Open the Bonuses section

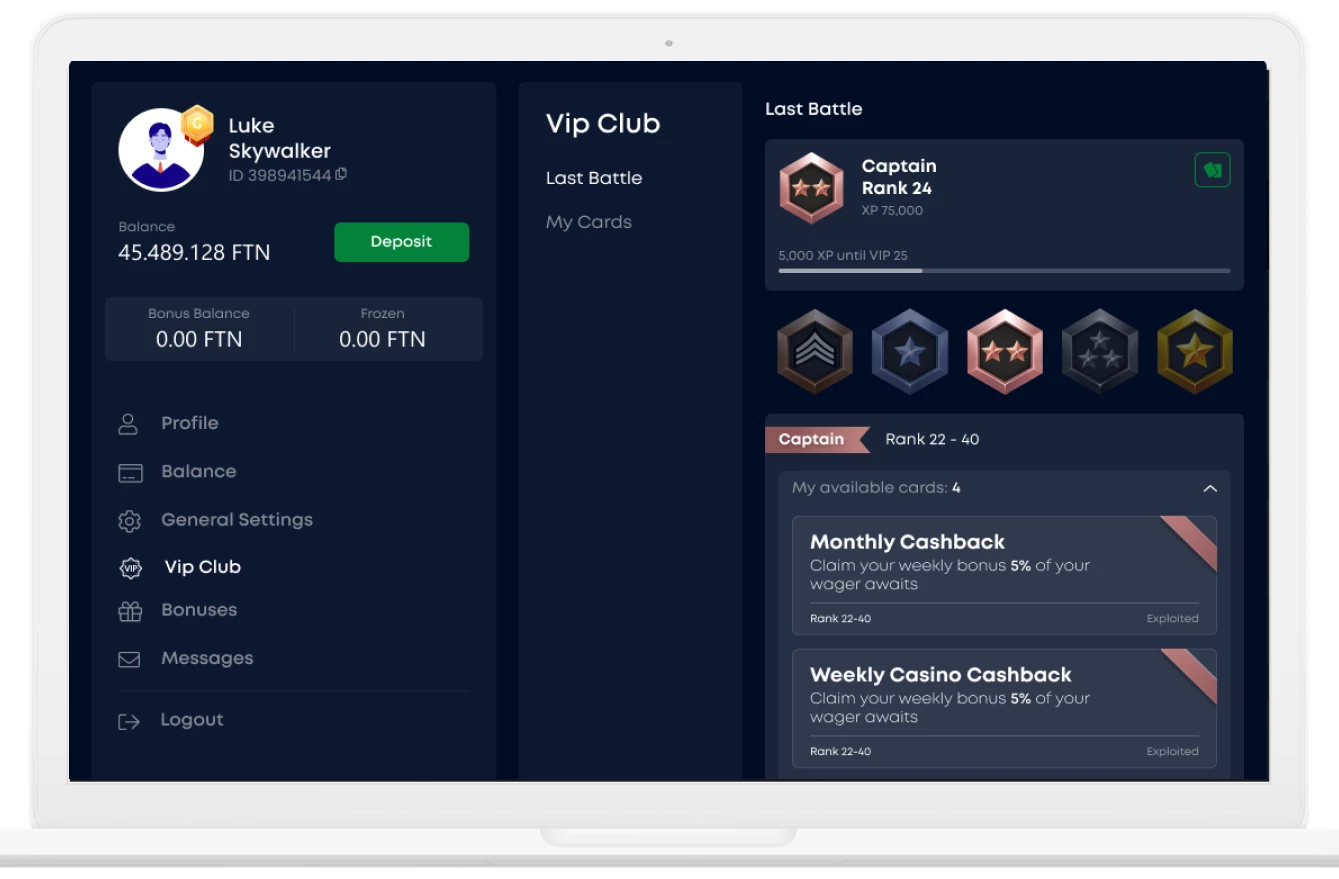198,610
